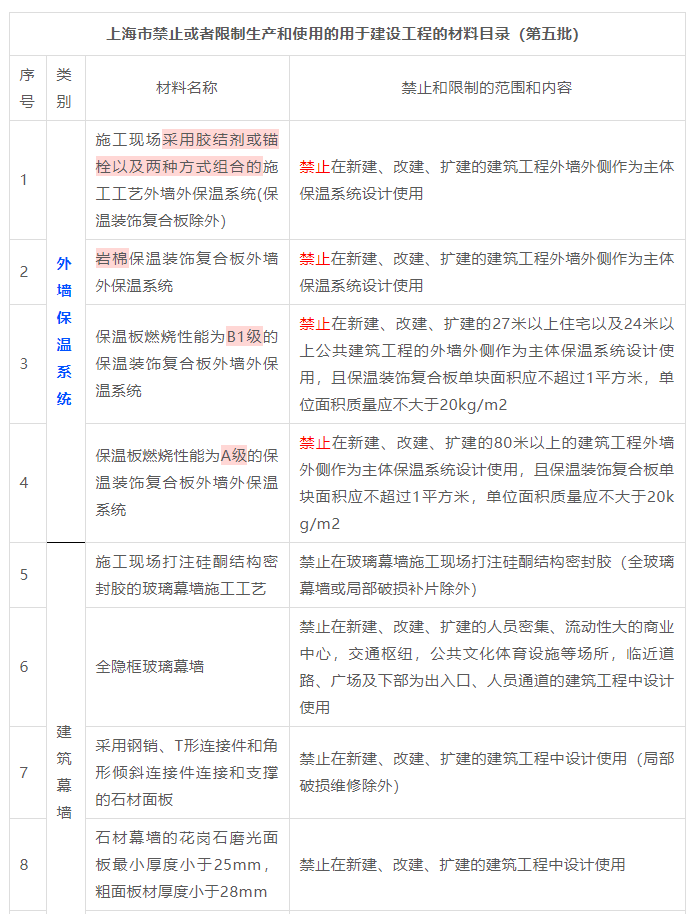The image size is (696, 914).
Task: Click the highlighted B1级 text
Action: click(x=243, y=336)
